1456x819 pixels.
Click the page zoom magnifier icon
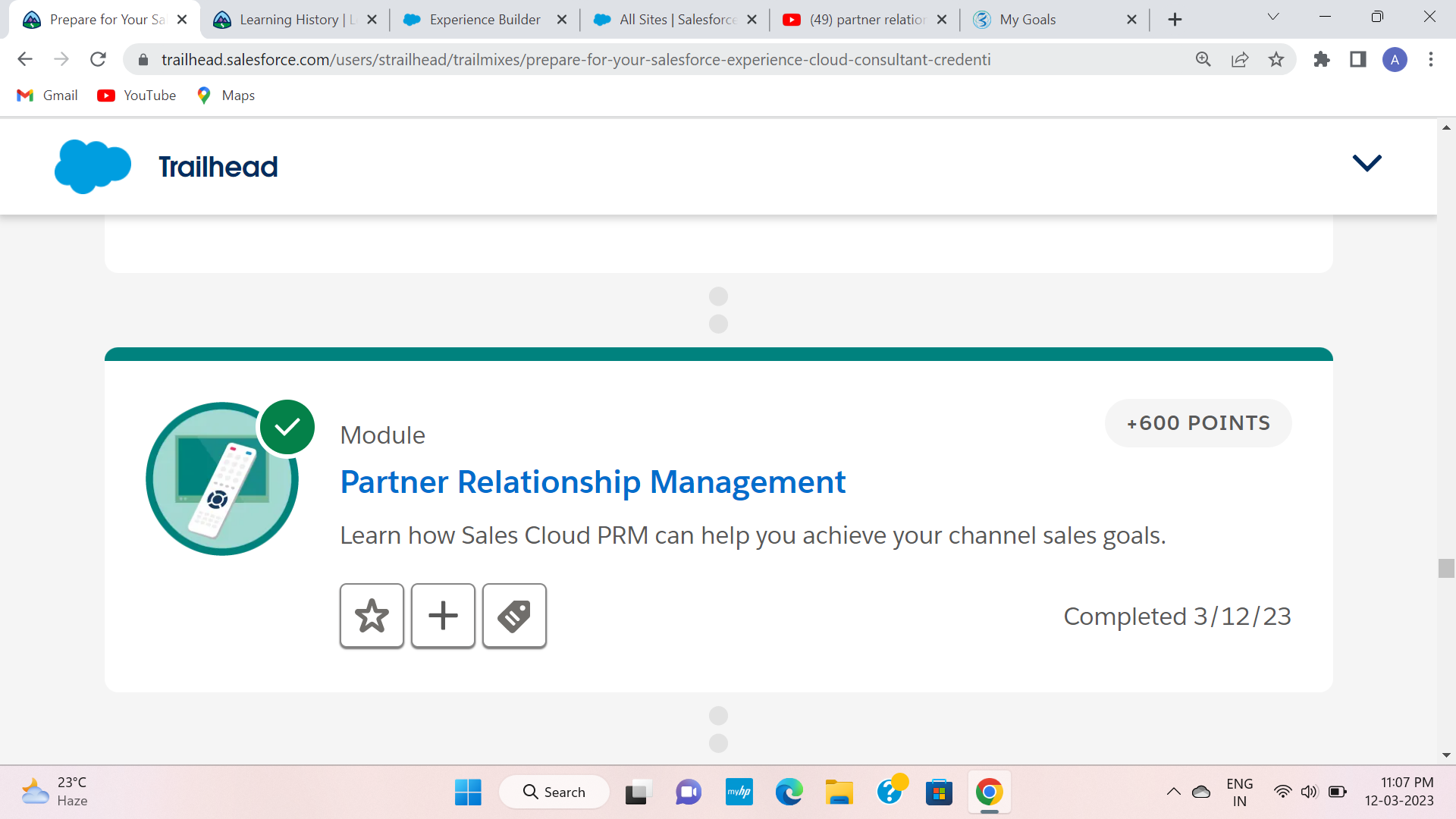(1203, 59)
